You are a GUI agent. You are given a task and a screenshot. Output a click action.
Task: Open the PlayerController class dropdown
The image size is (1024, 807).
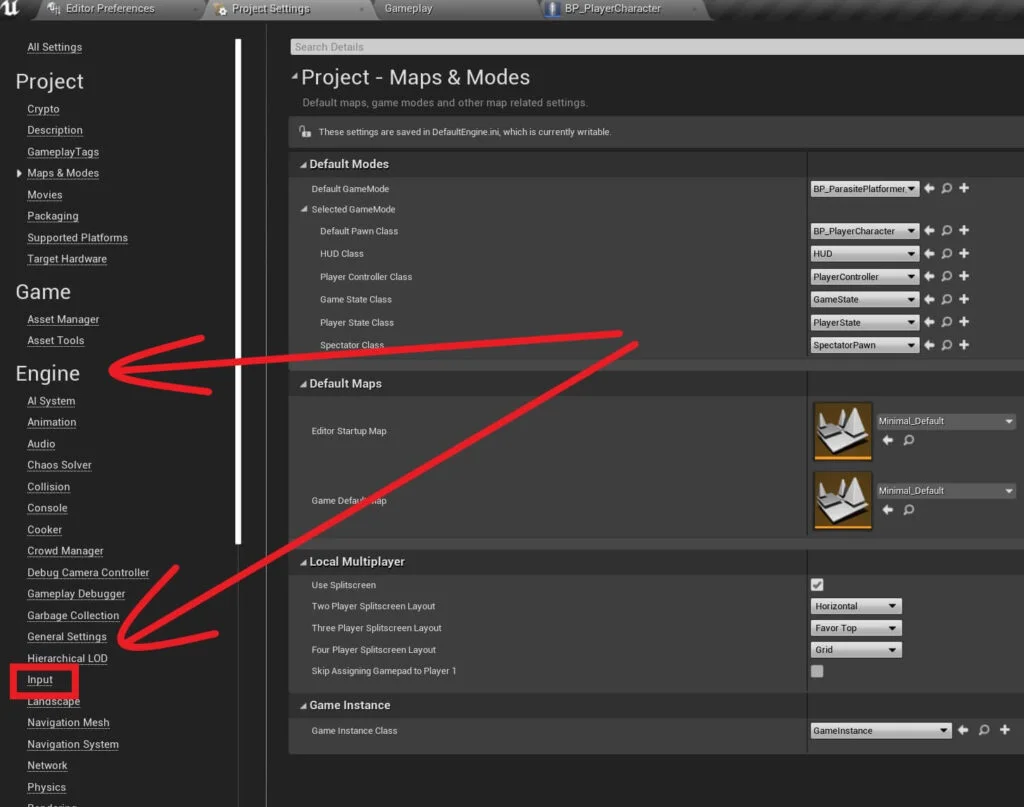tap(865, 277)
